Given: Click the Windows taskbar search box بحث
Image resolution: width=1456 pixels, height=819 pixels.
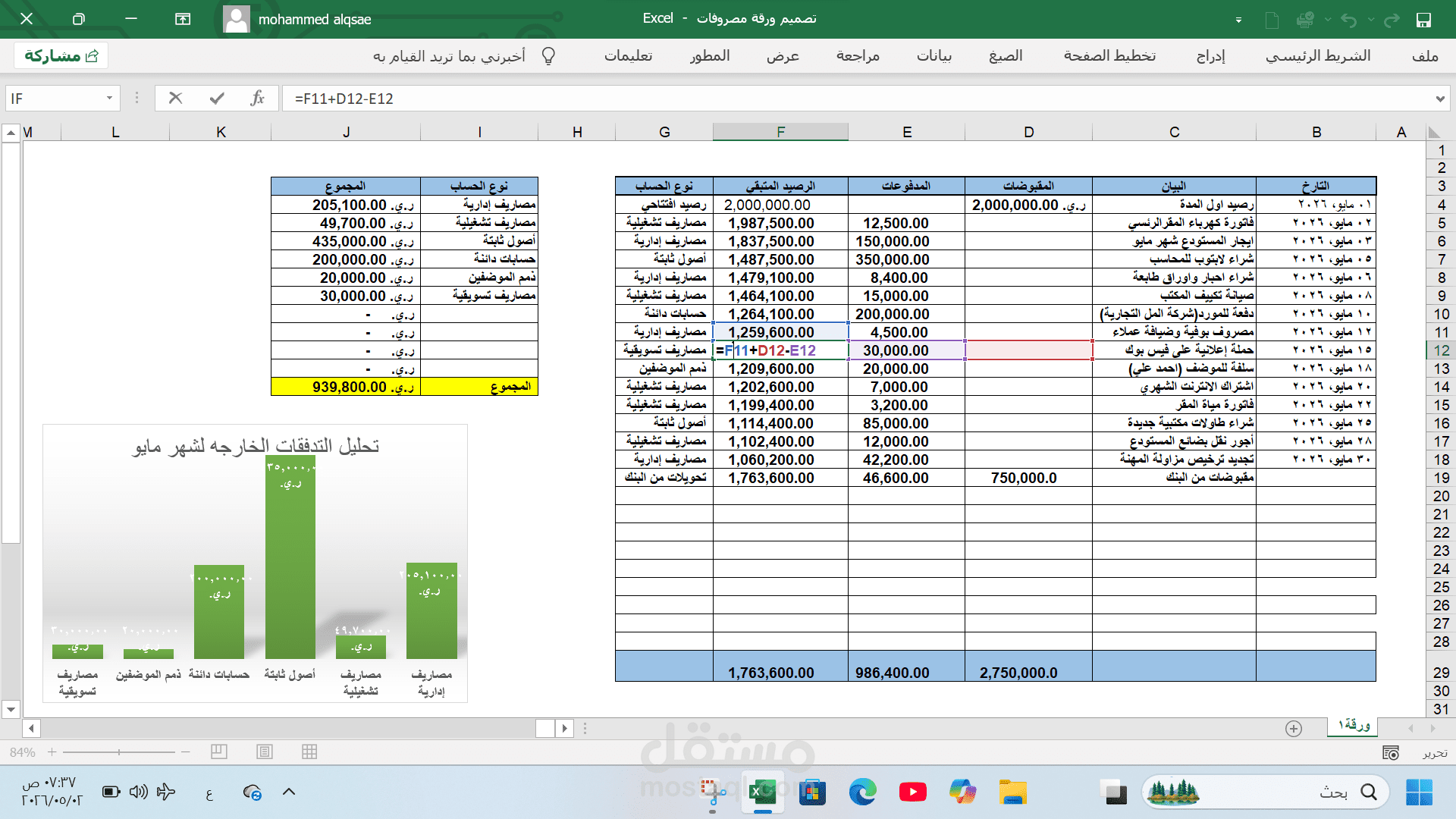Looking at the screenshot, I should (1266, 792).
